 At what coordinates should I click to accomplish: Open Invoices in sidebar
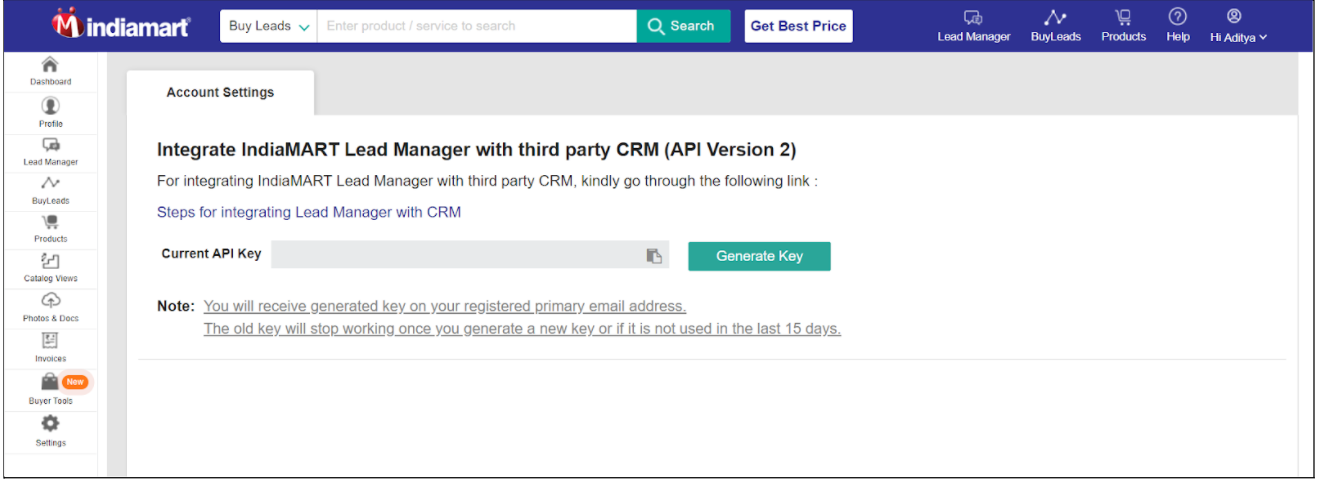click(x=50, y=348)
